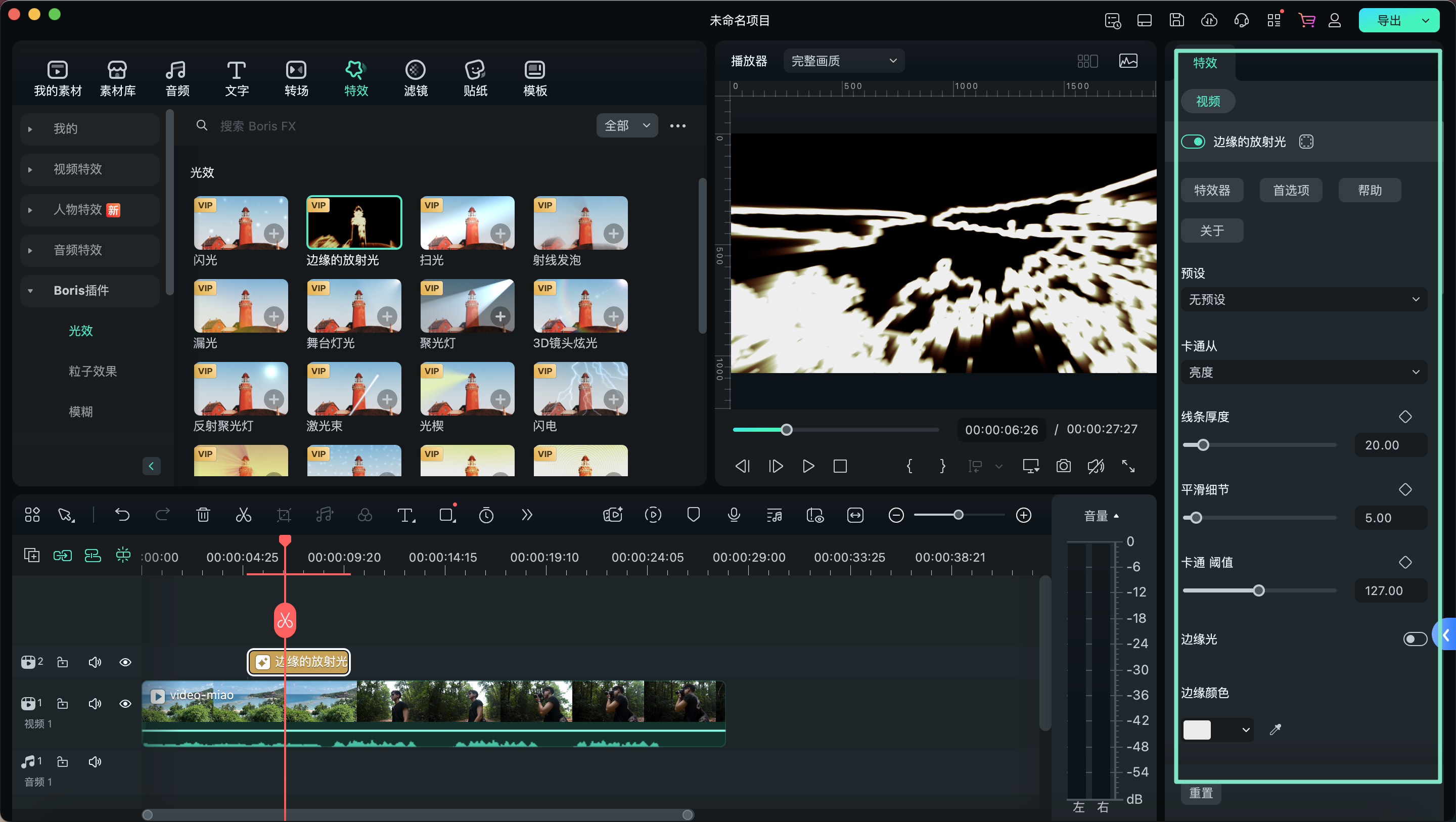Click the microphone voiceover record icon
The width and height of the screenshot is (1456, 822).
(734, 515)
